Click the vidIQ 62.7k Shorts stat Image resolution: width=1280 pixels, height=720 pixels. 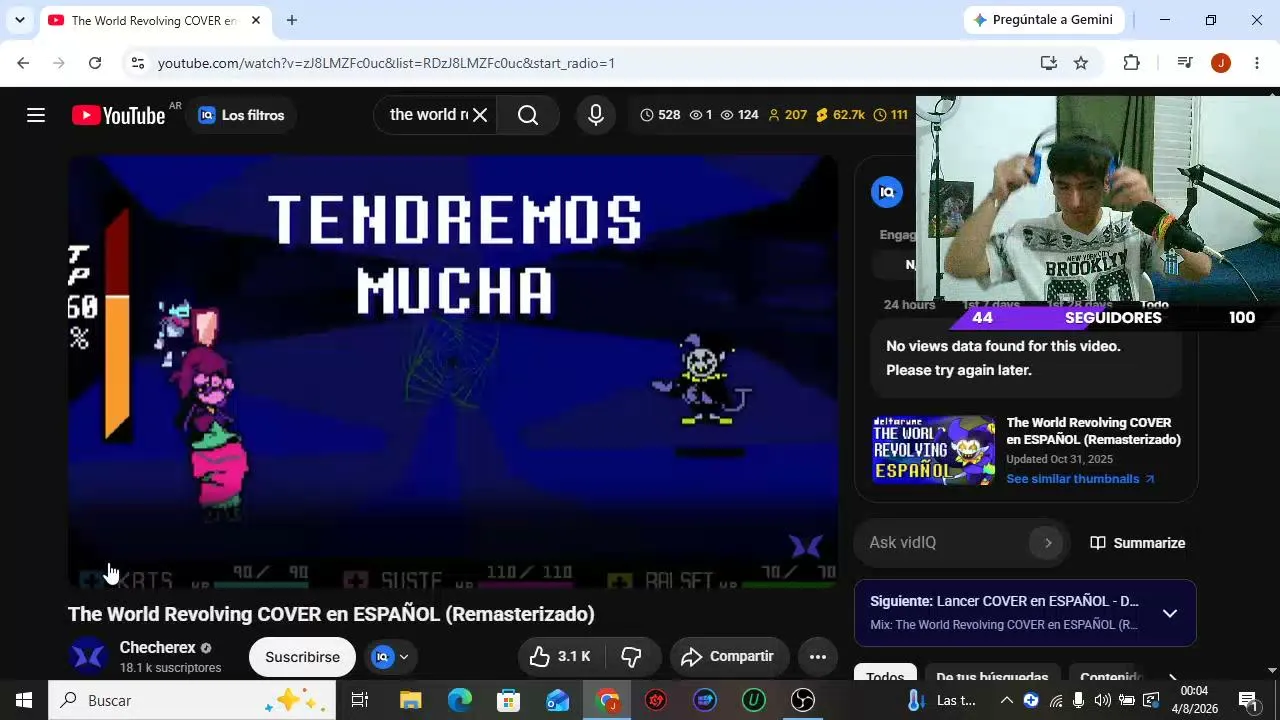point(840,115)
